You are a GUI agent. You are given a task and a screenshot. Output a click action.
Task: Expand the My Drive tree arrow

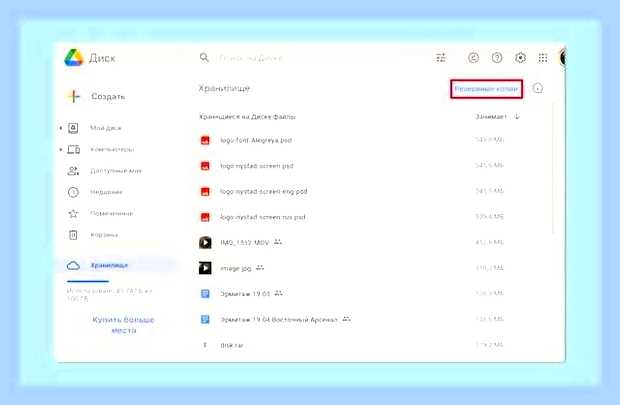pyautogui.click(x=60, y=128)
